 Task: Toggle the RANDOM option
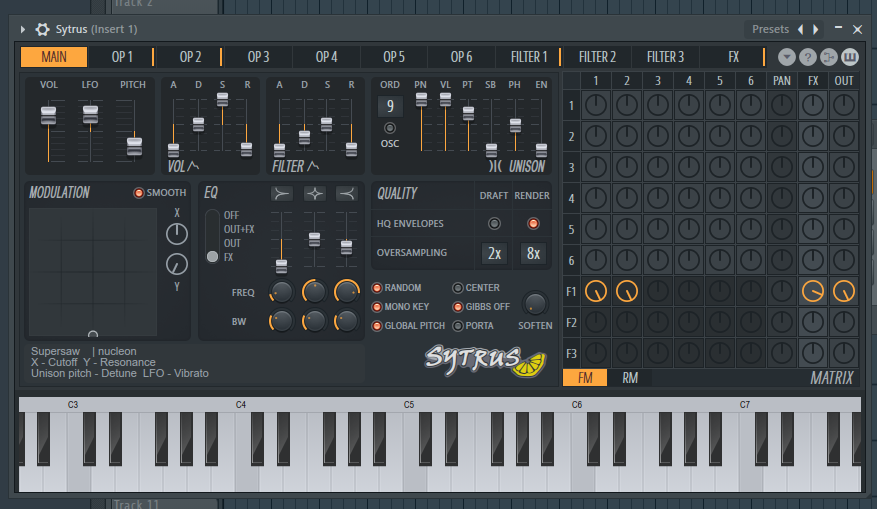point(377,288)
